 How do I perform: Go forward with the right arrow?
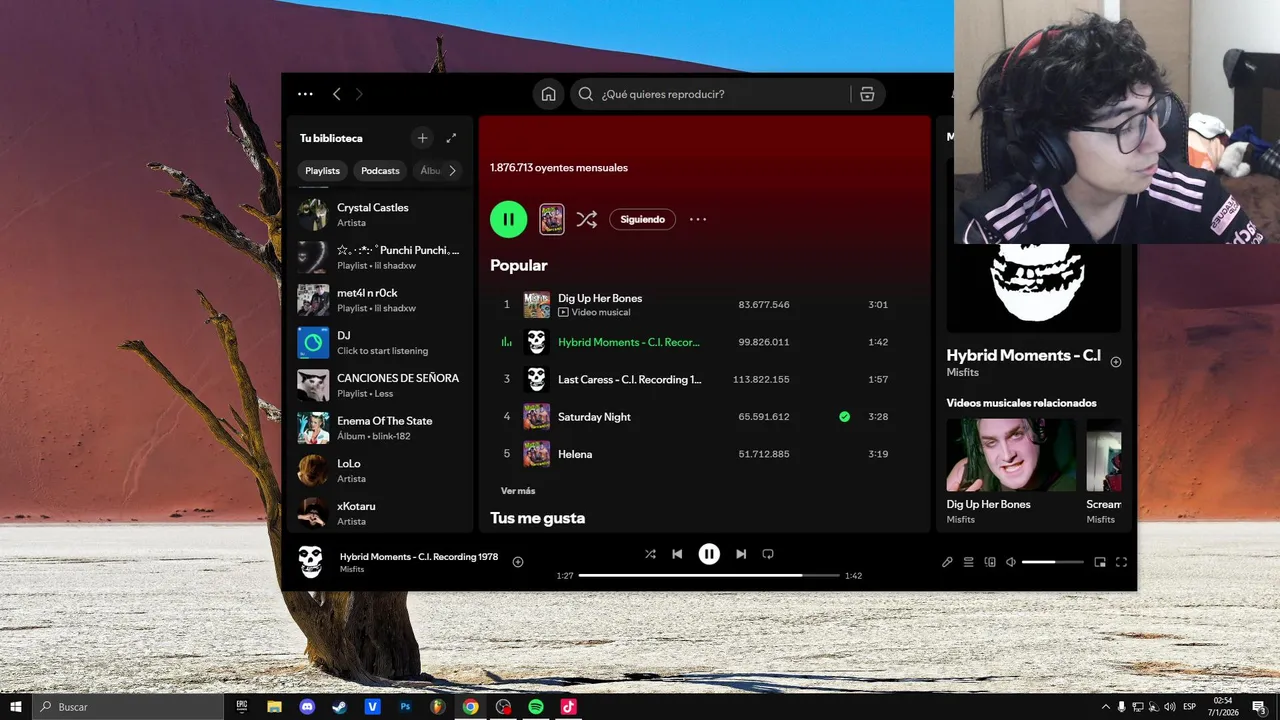click(359, 94)
